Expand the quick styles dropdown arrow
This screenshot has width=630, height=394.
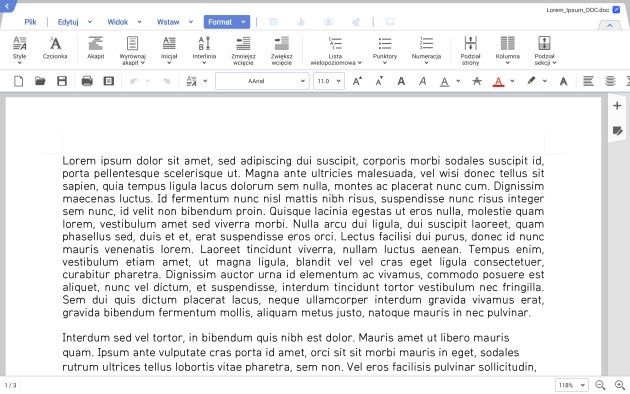pos(205,81)
